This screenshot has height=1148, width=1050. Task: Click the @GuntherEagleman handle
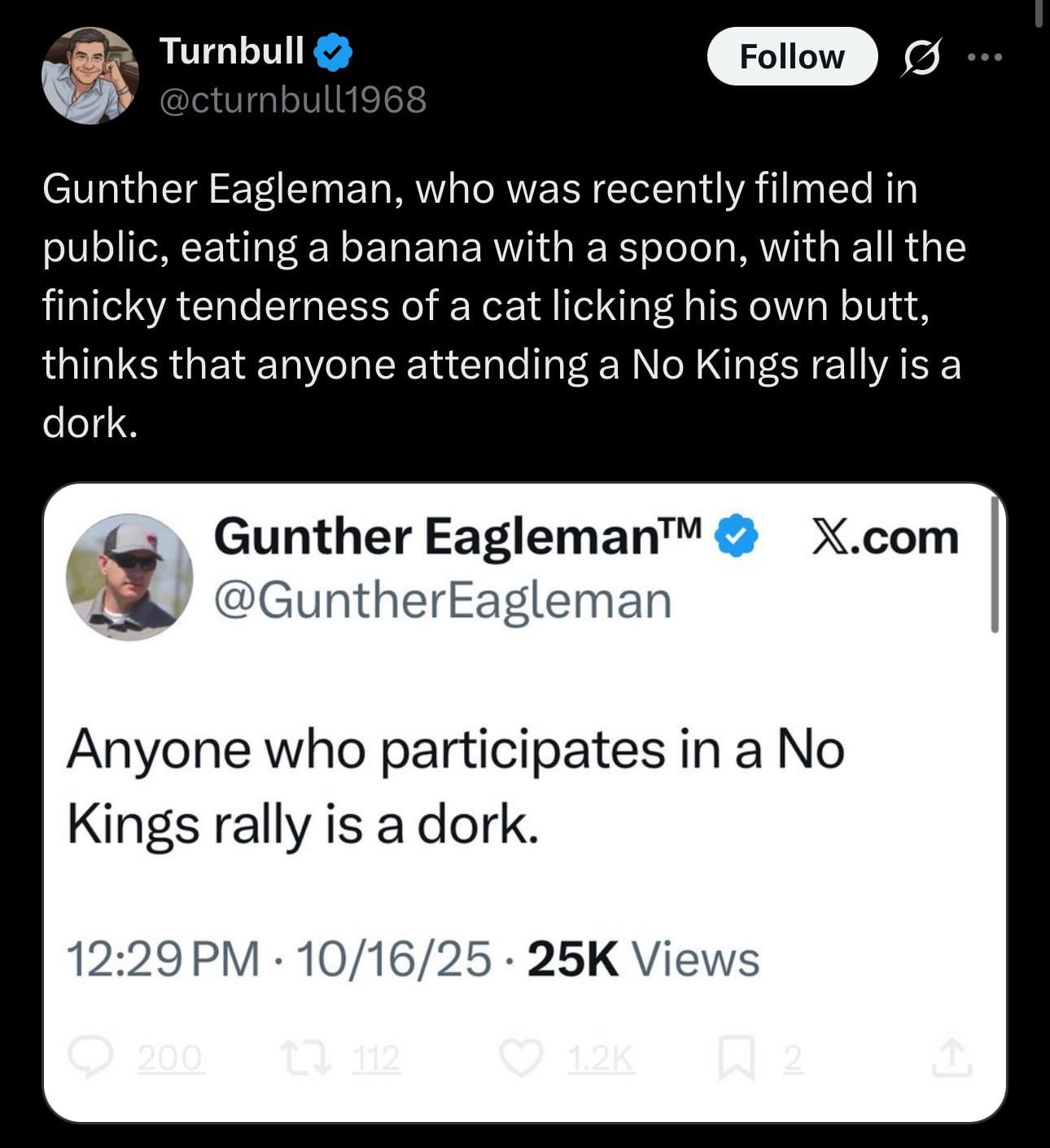[x=443, y=600]
